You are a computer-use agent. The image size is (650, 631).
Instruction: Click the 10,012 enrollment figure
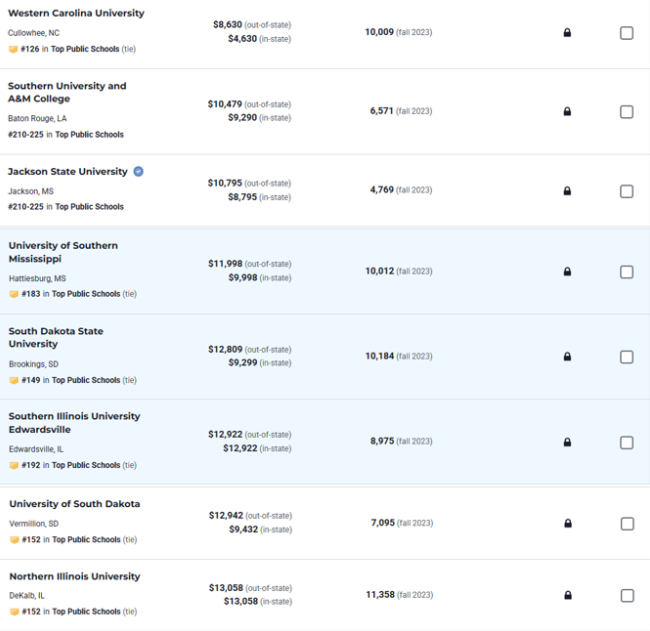coord(379,271)
